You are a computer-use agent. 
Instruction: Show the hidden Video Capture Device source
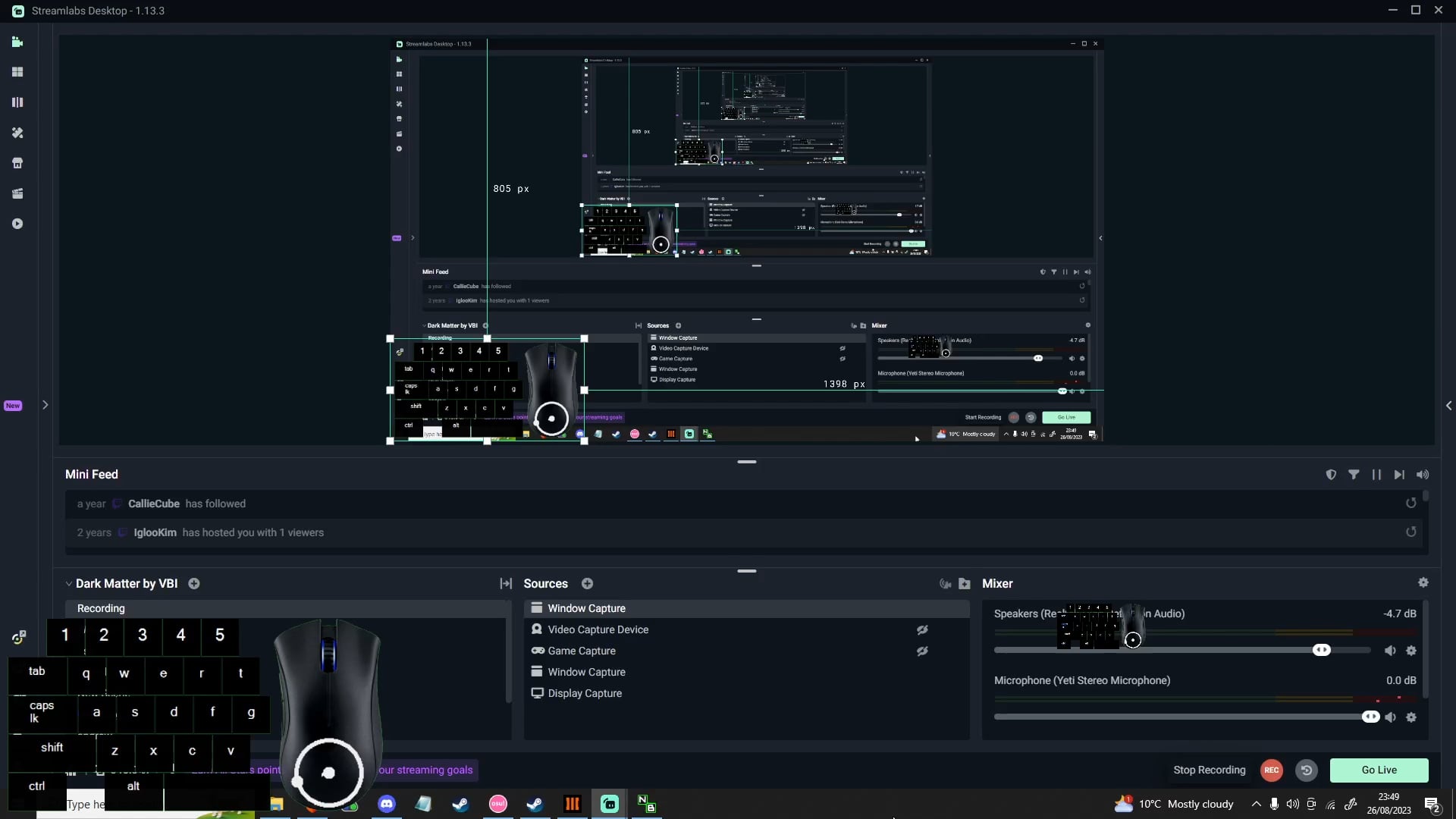pos(922,630)
